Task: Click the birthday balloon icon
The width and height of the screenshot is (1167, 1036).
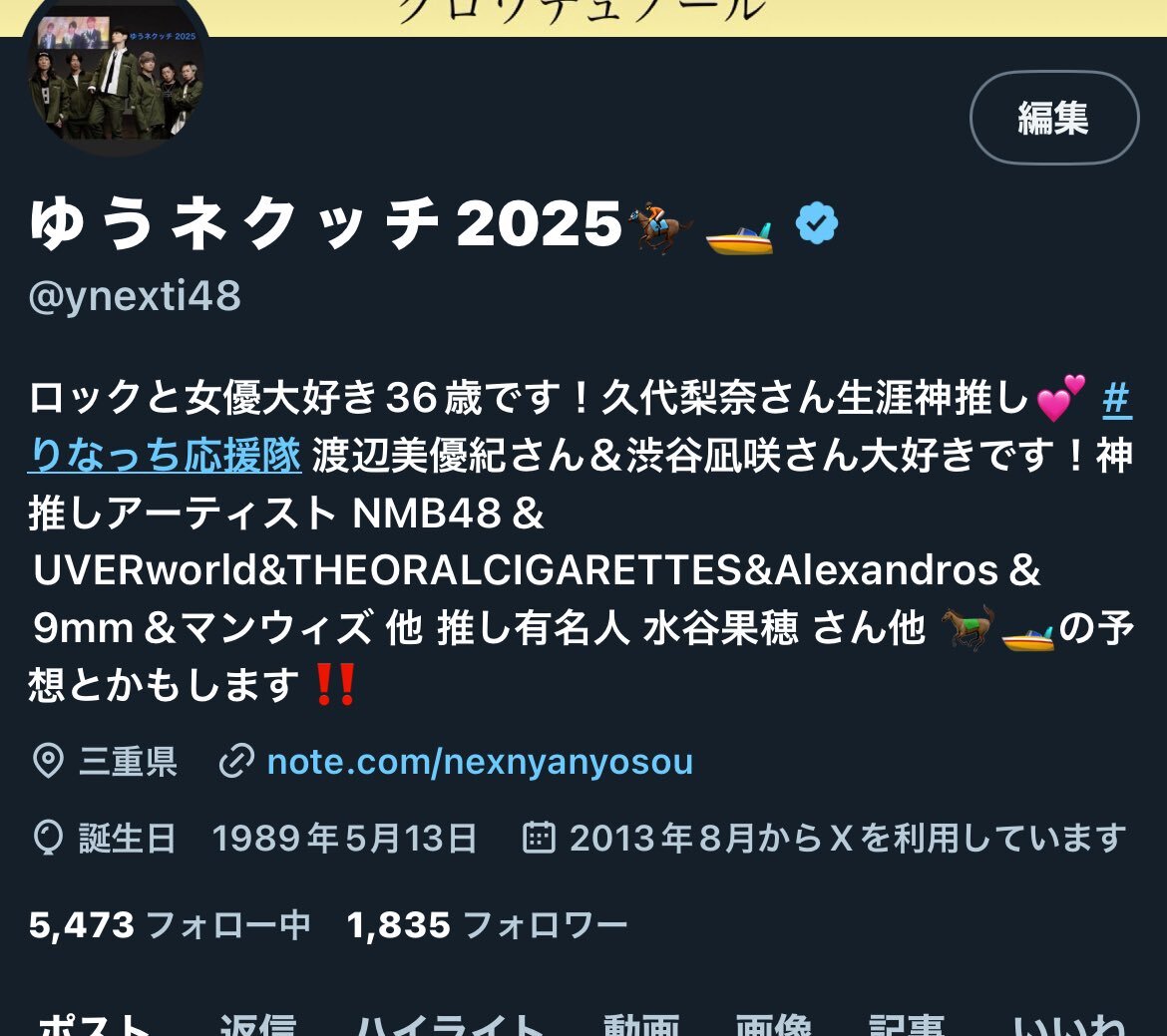Action: (x=49, y=838)
